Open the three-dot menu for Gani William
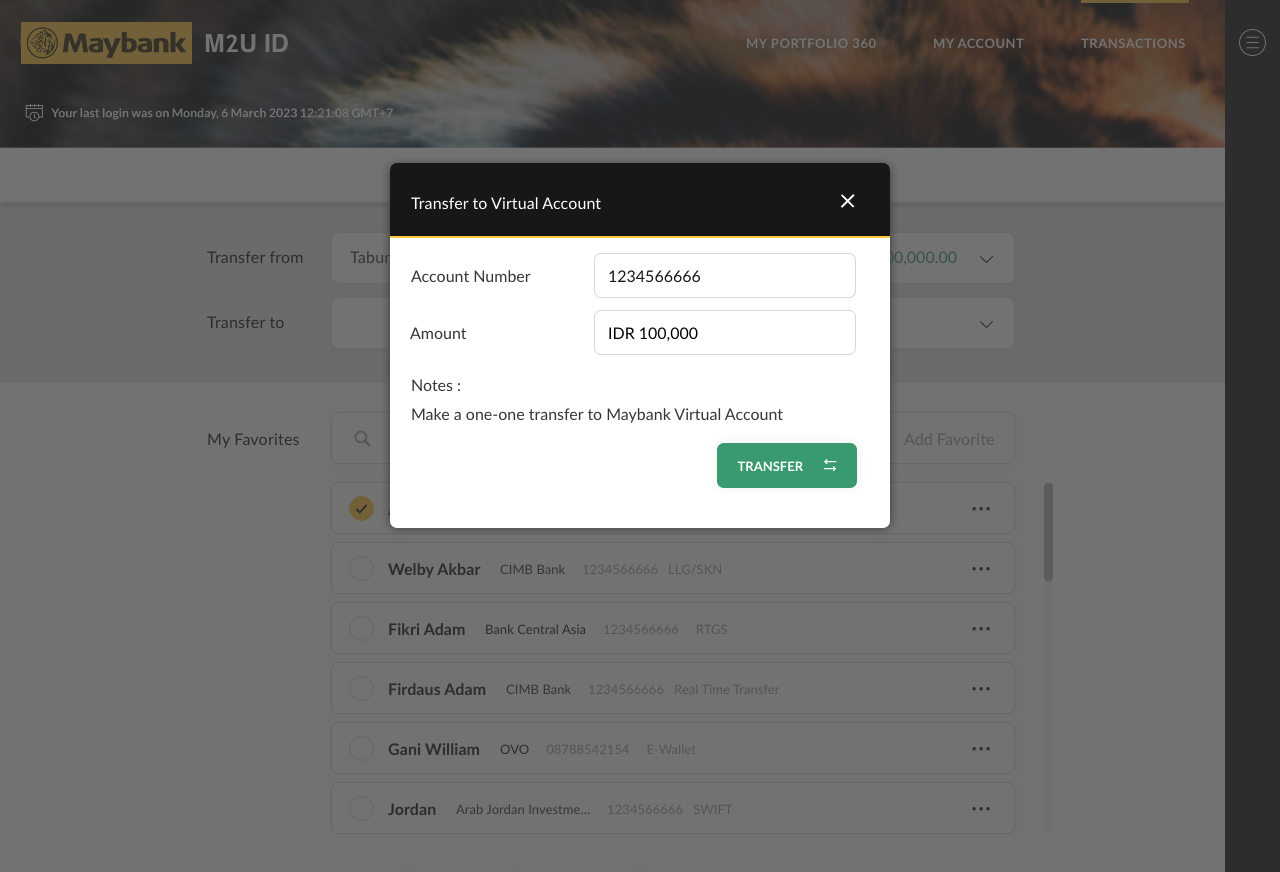Screen dimensions: 1280x872 click(980, 748)
